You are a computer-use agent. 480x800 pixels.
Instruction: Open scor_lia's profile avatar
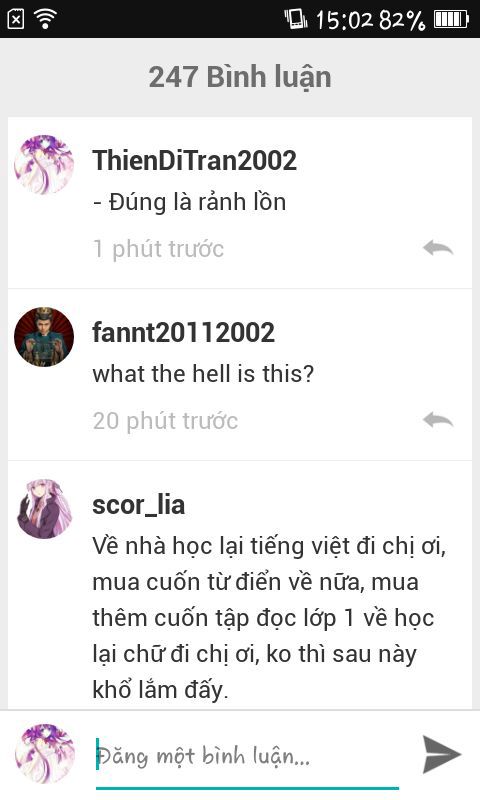pyautogui.click(x=44, y=509)
